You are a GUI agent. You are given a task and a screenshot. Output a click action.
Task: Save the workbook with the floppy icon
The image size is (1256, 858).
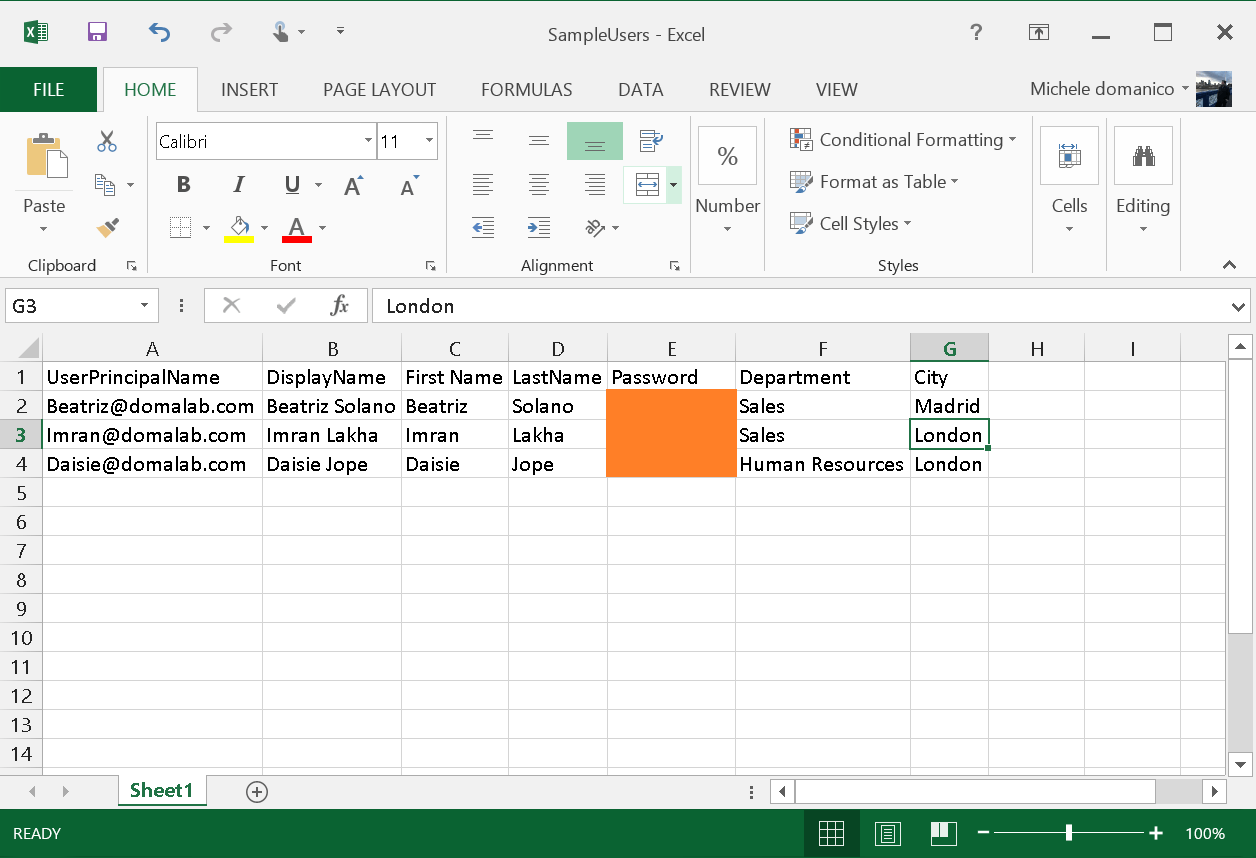click(97, 32)
